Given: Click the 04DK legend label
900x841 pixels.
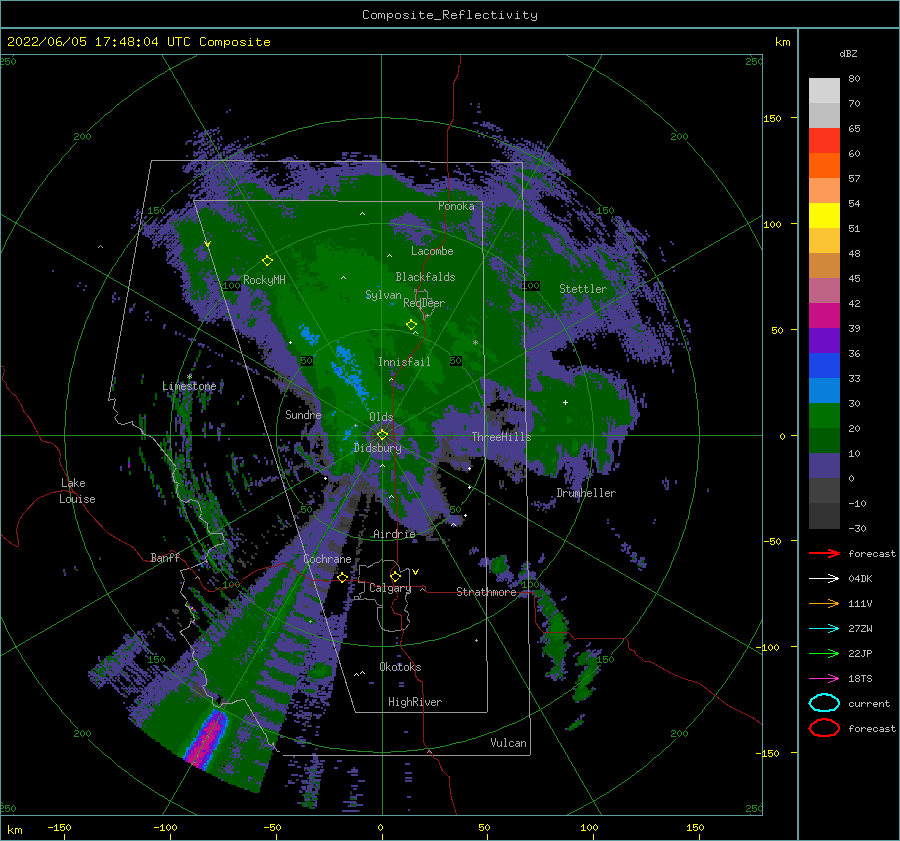Looking at the screenshot, I should 860,579.
